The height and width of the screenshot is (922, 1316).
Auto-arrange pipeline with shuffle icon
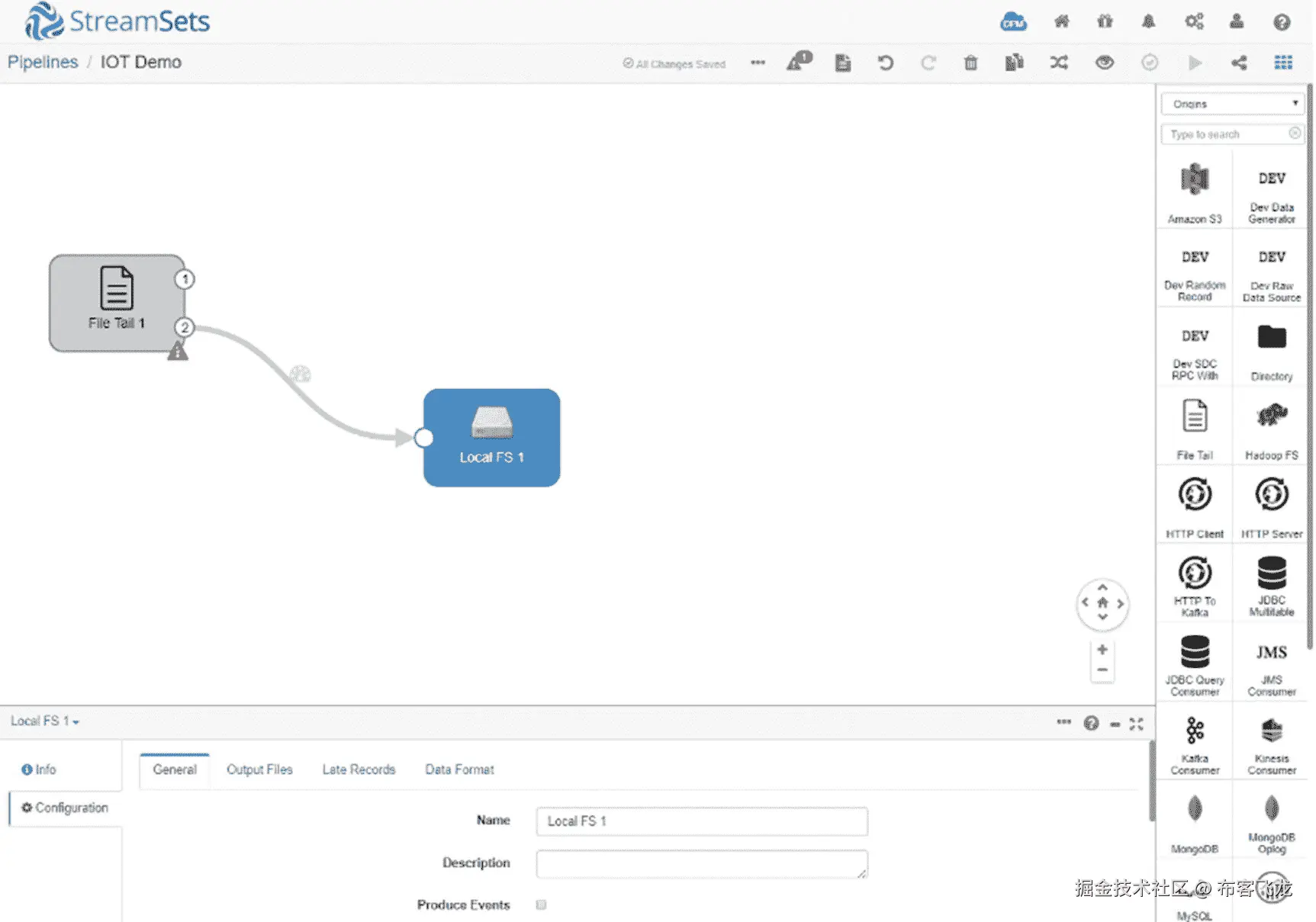point(1059,63)
